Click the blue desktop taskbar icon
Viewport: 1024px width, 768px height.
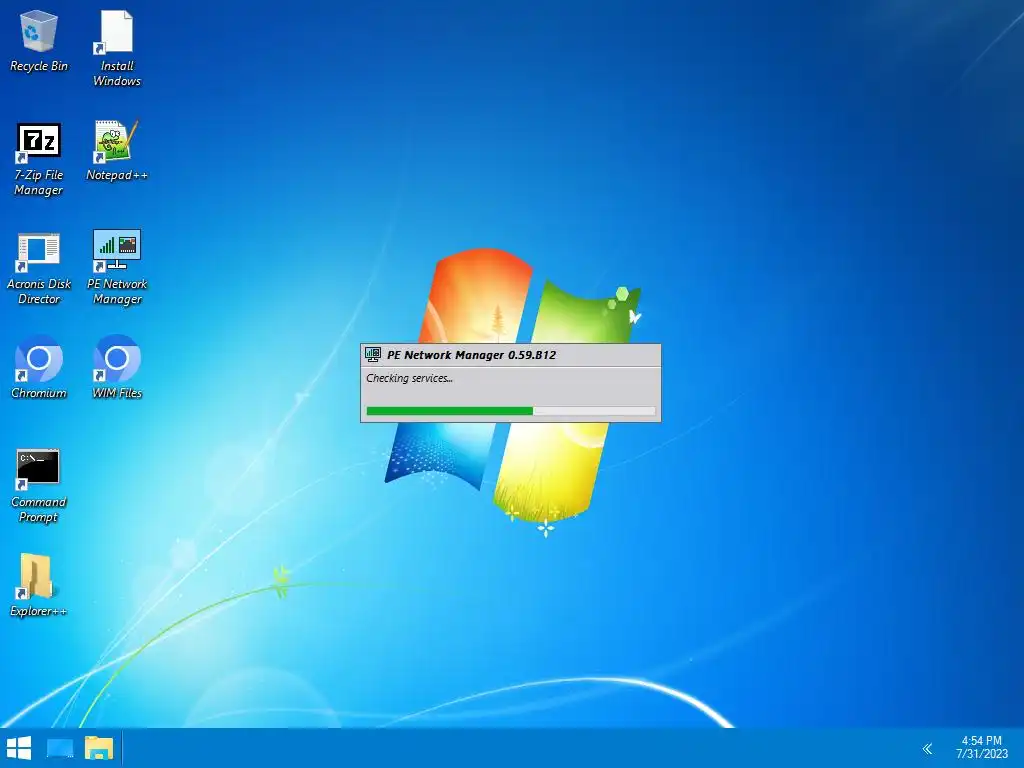click(60, 748)
